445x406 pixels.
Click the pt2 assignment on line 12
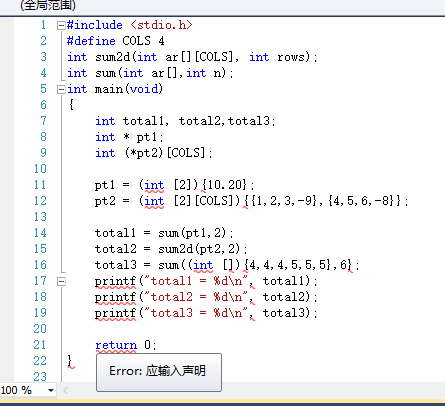251,201
